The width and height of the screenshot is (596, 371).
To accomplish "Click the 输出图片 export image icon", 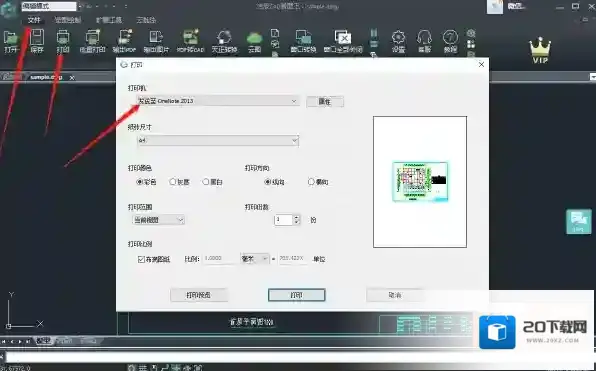I will point(156,41).
